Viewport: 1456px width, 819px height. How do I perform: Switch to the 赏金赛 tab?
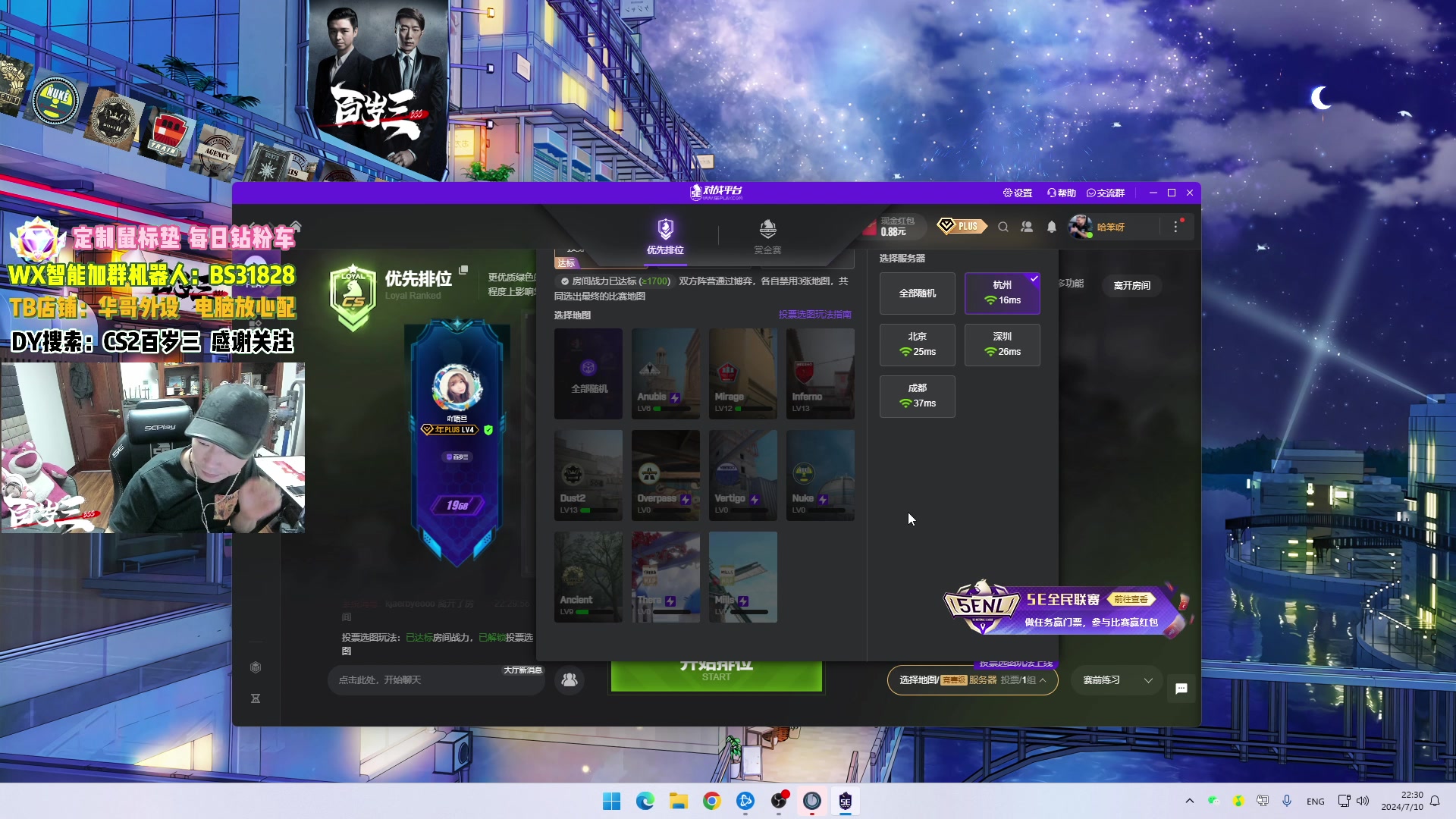[767, 237]
